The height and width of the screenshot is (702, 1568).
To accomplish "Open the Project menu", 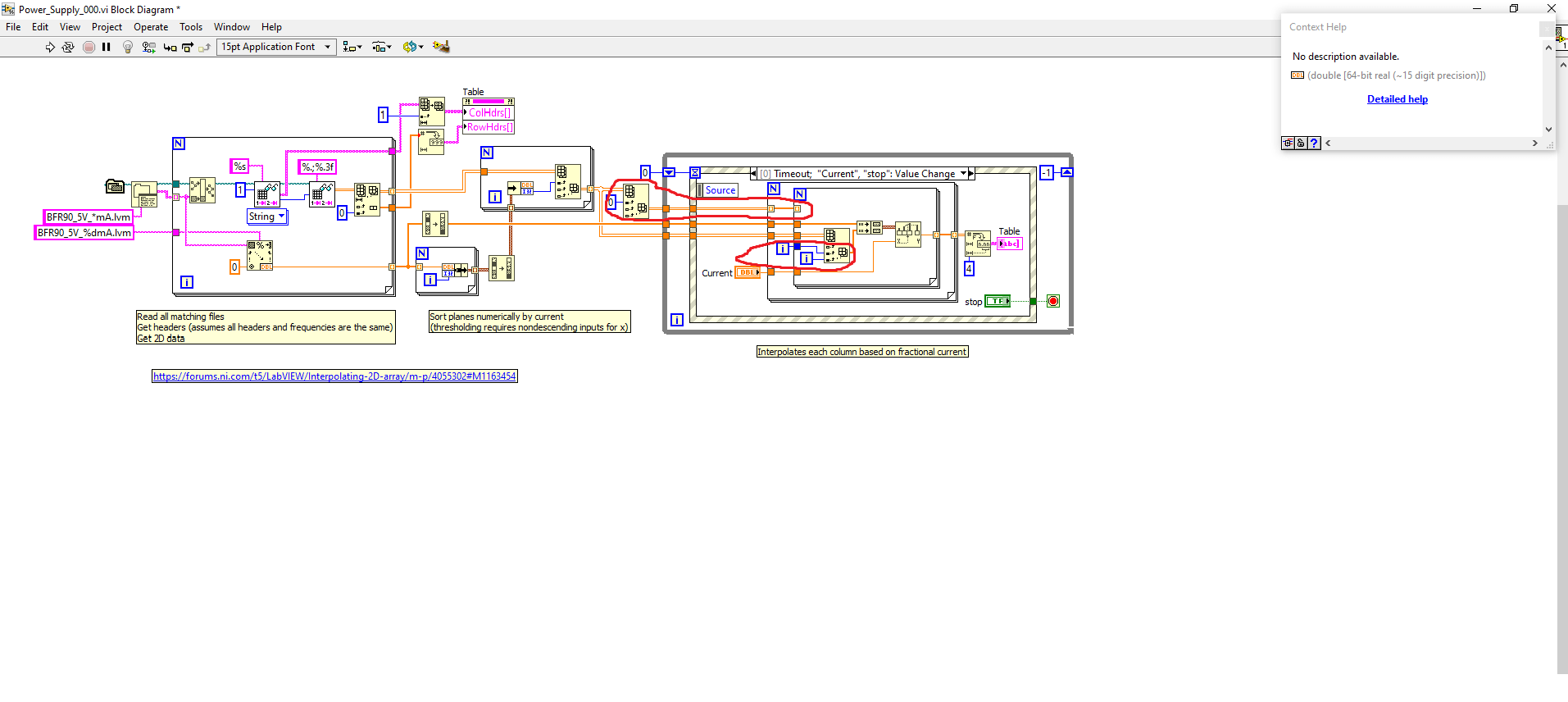I will pos(107,27).
